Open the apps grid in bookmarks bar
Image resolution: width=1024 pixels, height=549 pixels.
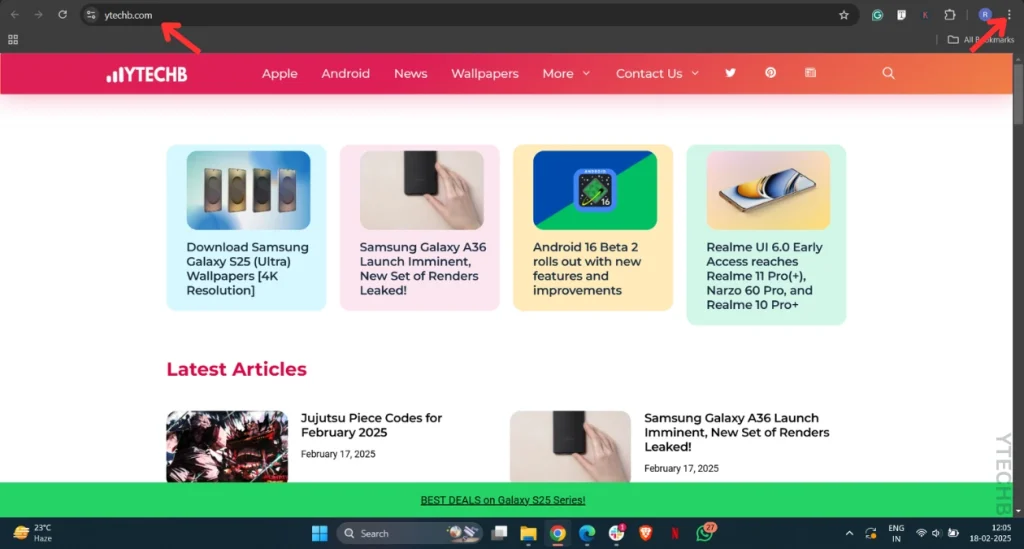[13, 40]
